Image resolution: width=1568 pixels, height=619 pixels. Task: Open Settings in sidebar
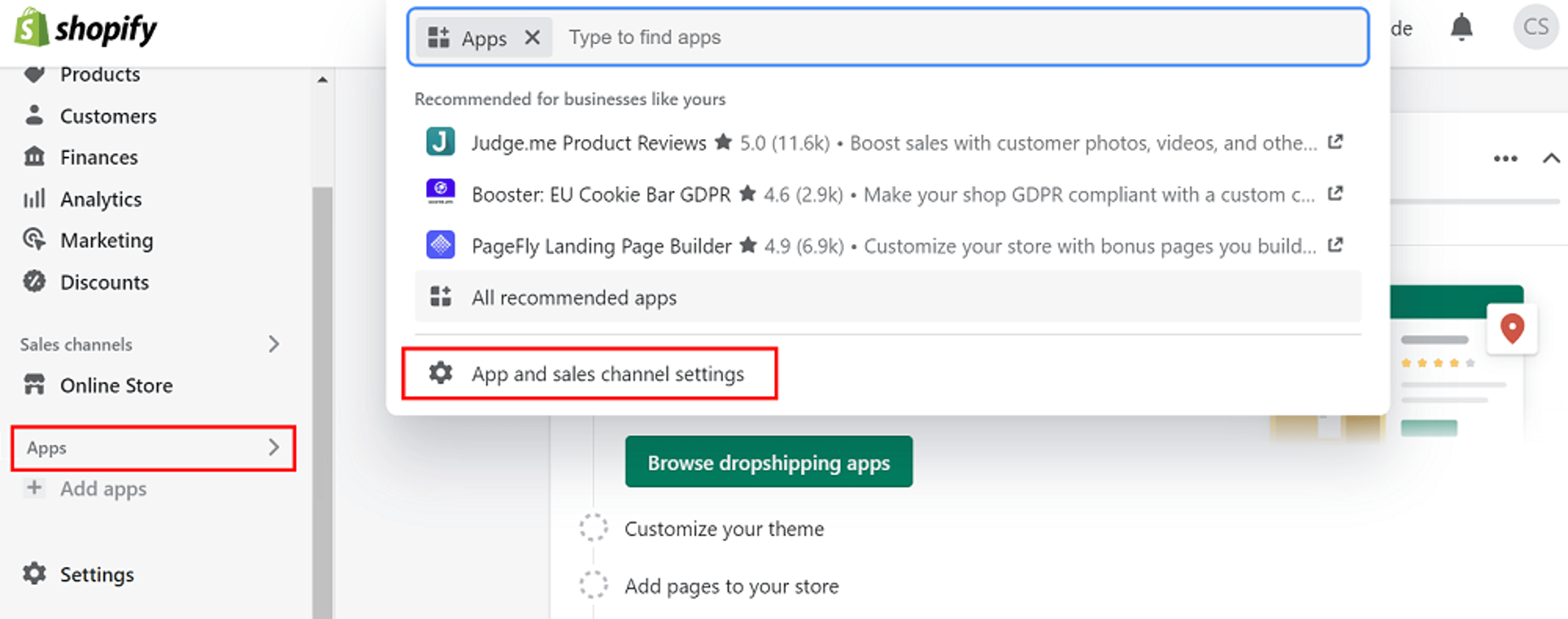98,574
